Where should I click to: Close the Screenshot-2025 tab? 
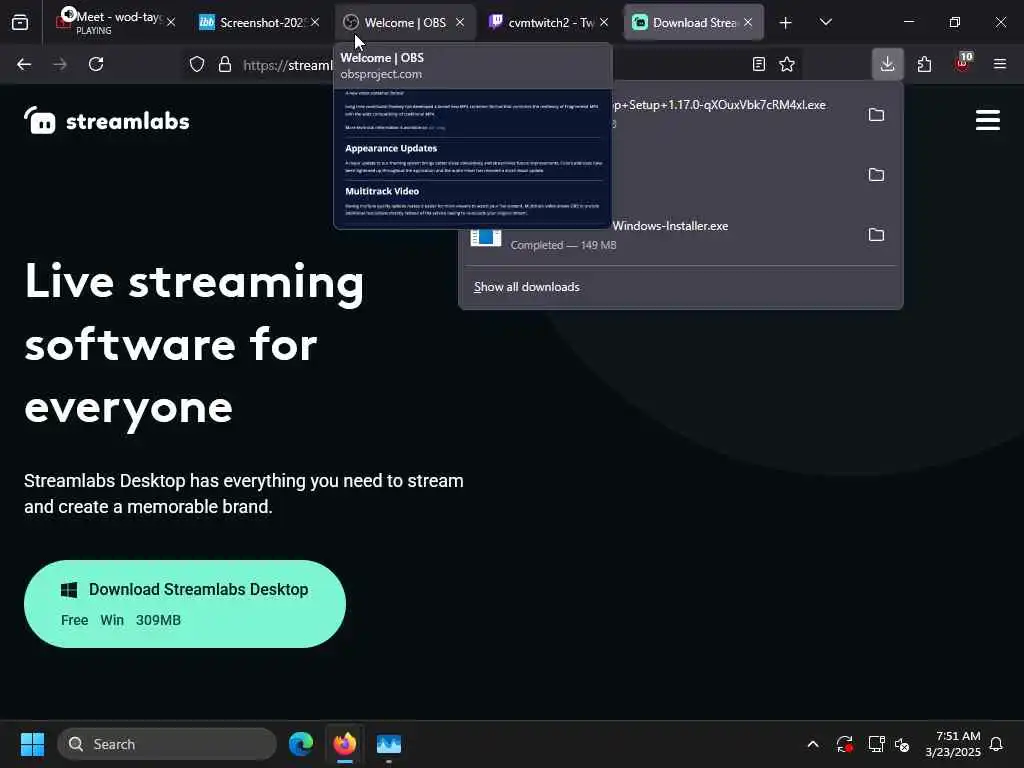[315, 23]
